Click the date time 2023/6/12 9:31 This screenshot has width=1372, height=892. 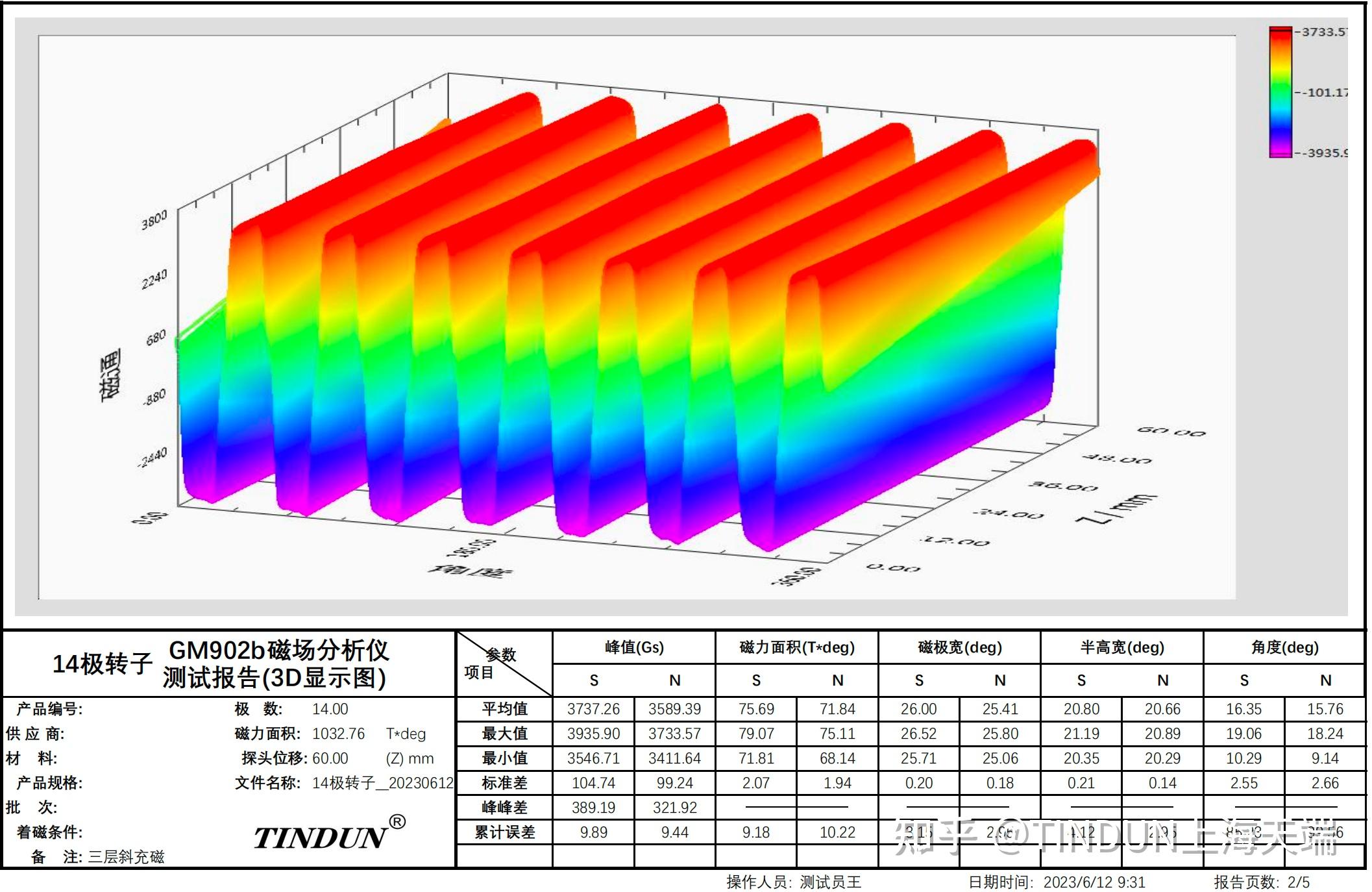tap(1094, 882)
